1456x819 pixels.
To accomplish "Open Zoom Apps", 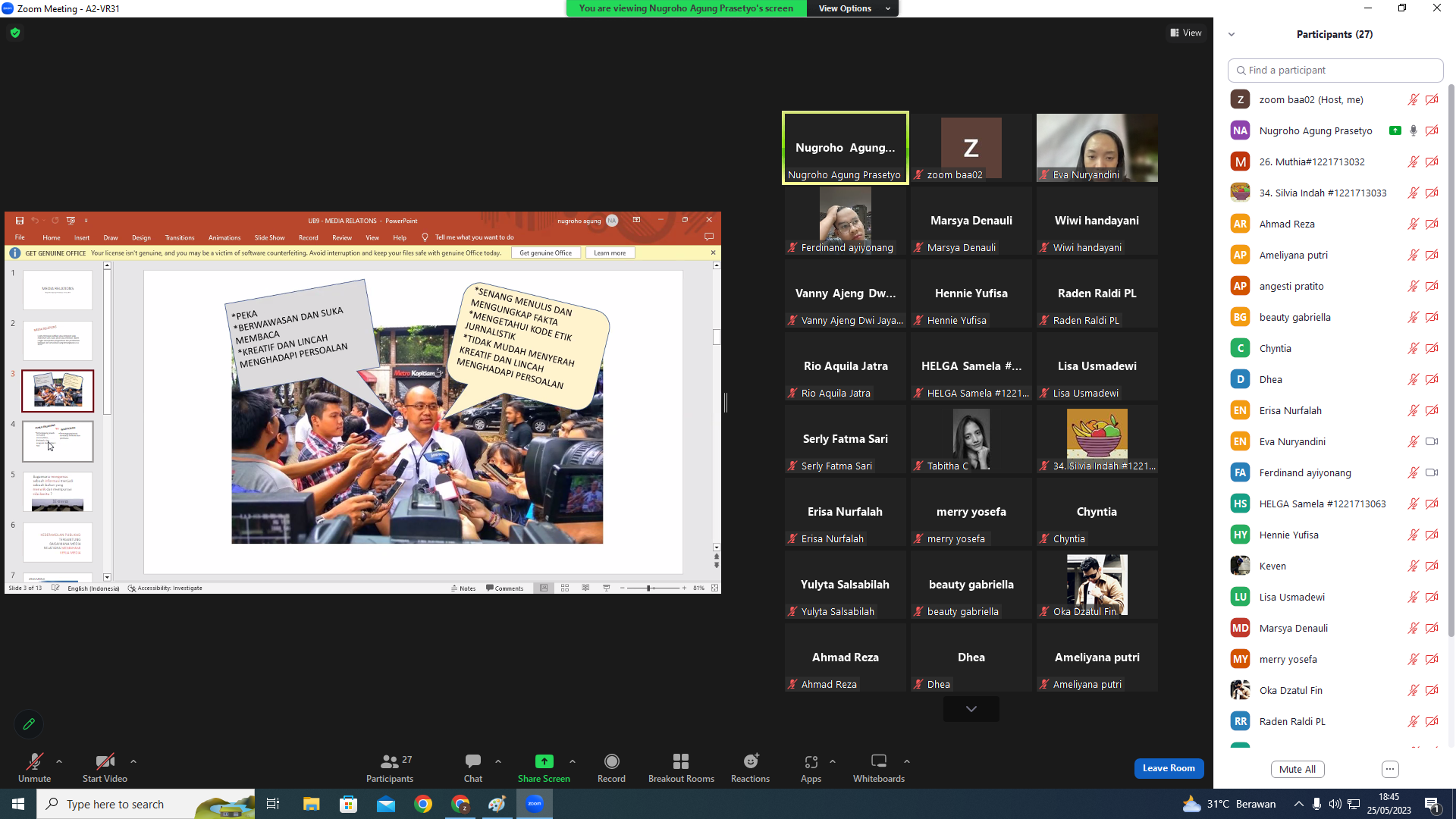I will coord(811,767).
